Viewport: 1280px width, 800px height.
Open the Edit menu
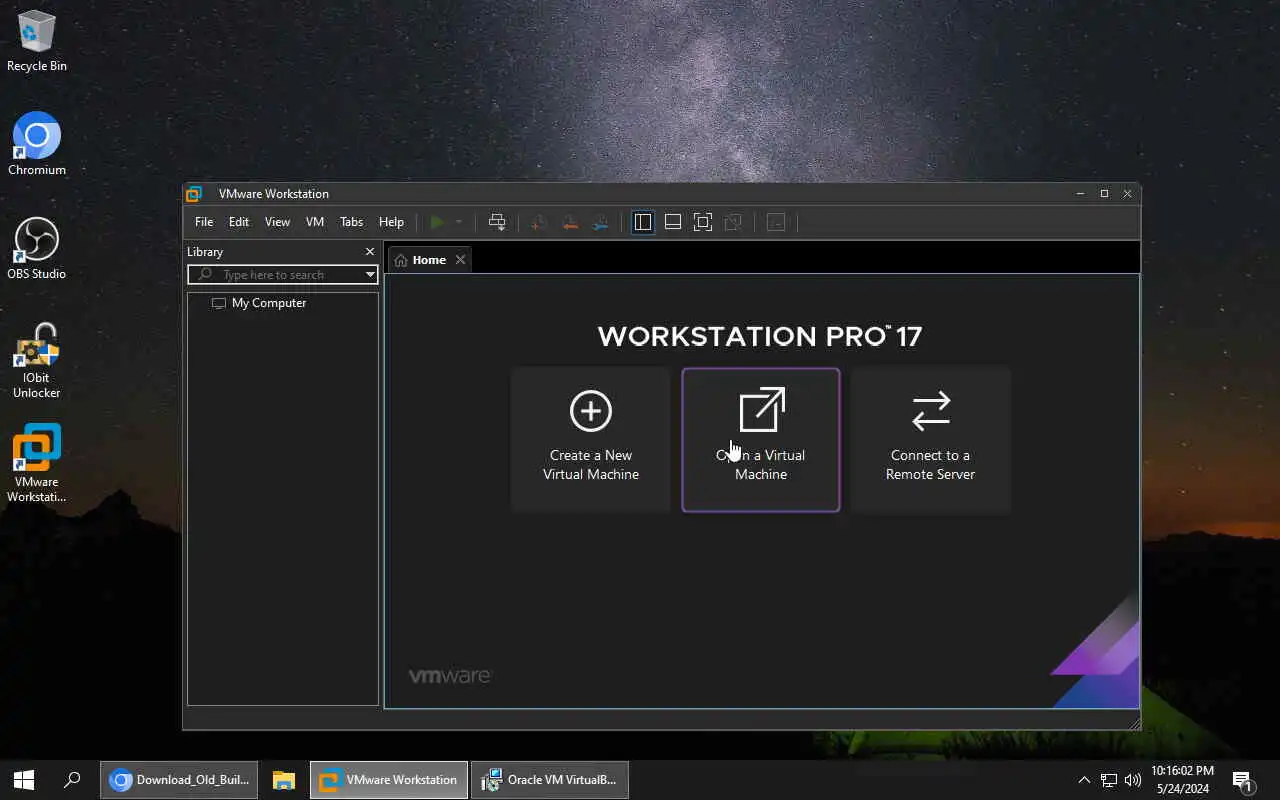pyautogui.click(x=239, y=222)
